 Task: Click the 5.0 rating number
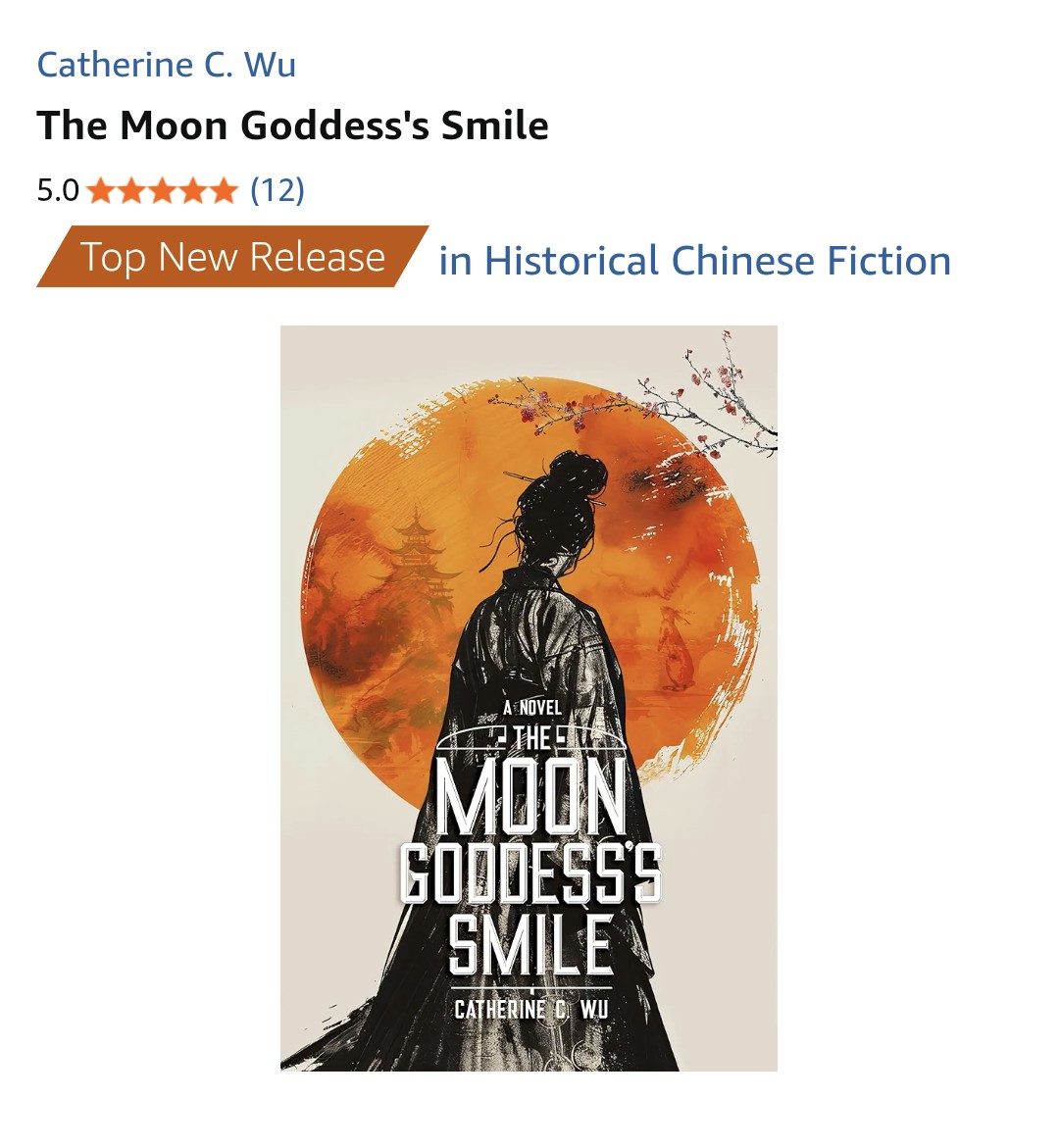click(x=58, y=190)
